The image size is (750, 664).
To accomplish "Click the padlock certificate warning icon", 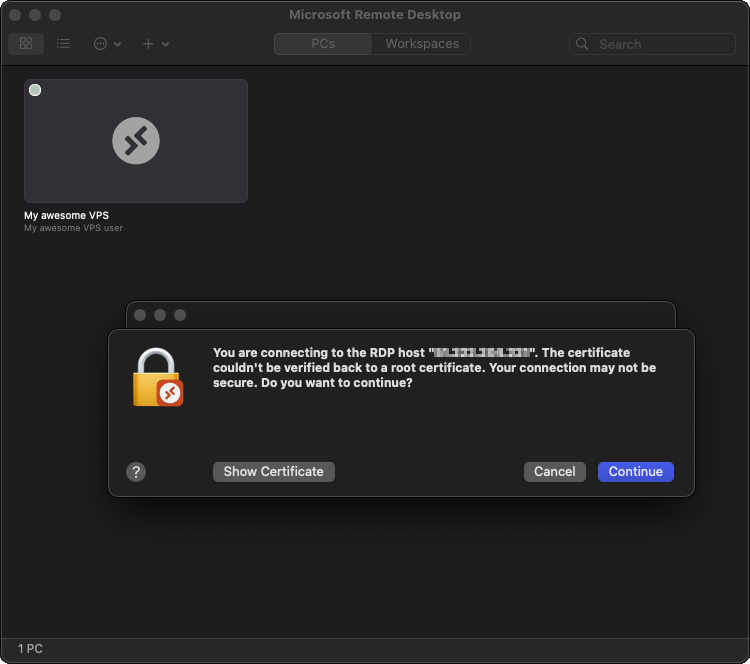I will coord(157,377).
